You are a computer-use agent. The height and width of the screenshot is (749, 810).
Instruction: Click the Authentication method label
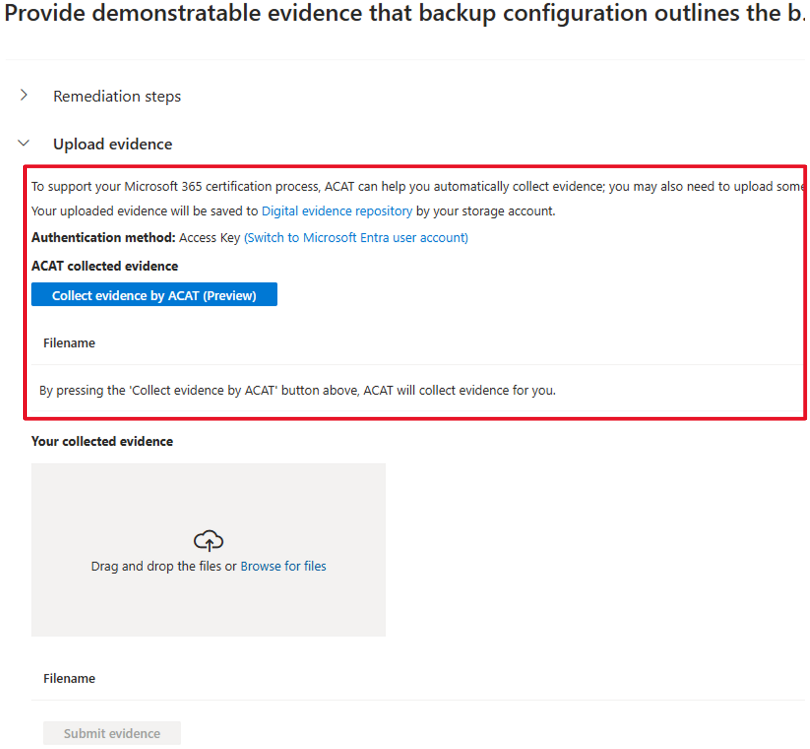click(104, 238)
